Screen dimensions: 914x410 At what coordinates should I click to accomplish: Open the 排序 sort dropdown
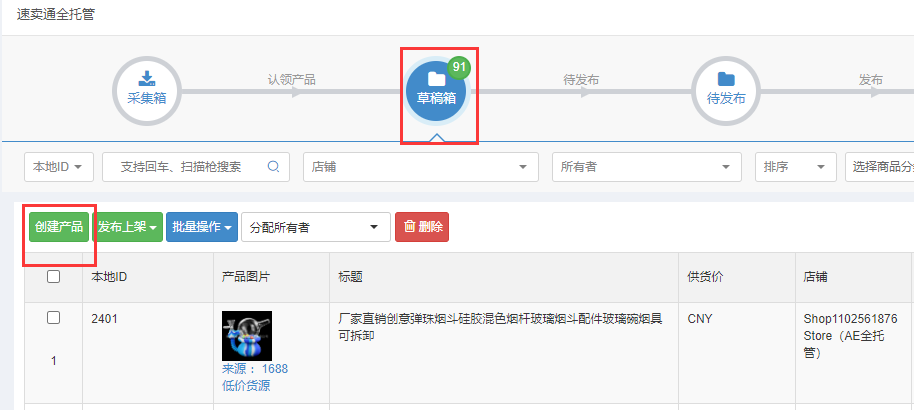pos(796,167)
